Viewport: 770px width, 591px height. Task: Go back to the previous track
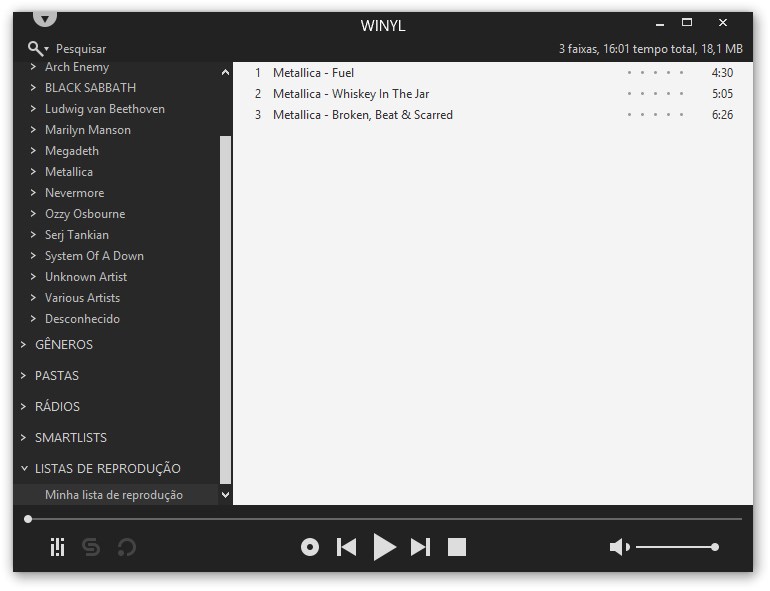[347, 547]
